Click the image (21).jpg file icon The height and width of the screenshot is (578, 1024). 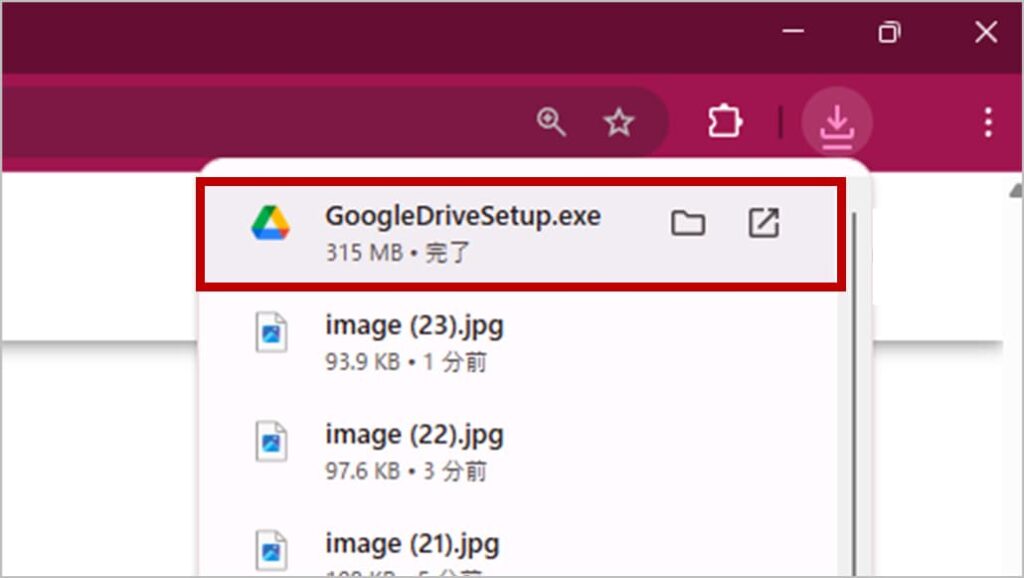click(x=270, y=551)
